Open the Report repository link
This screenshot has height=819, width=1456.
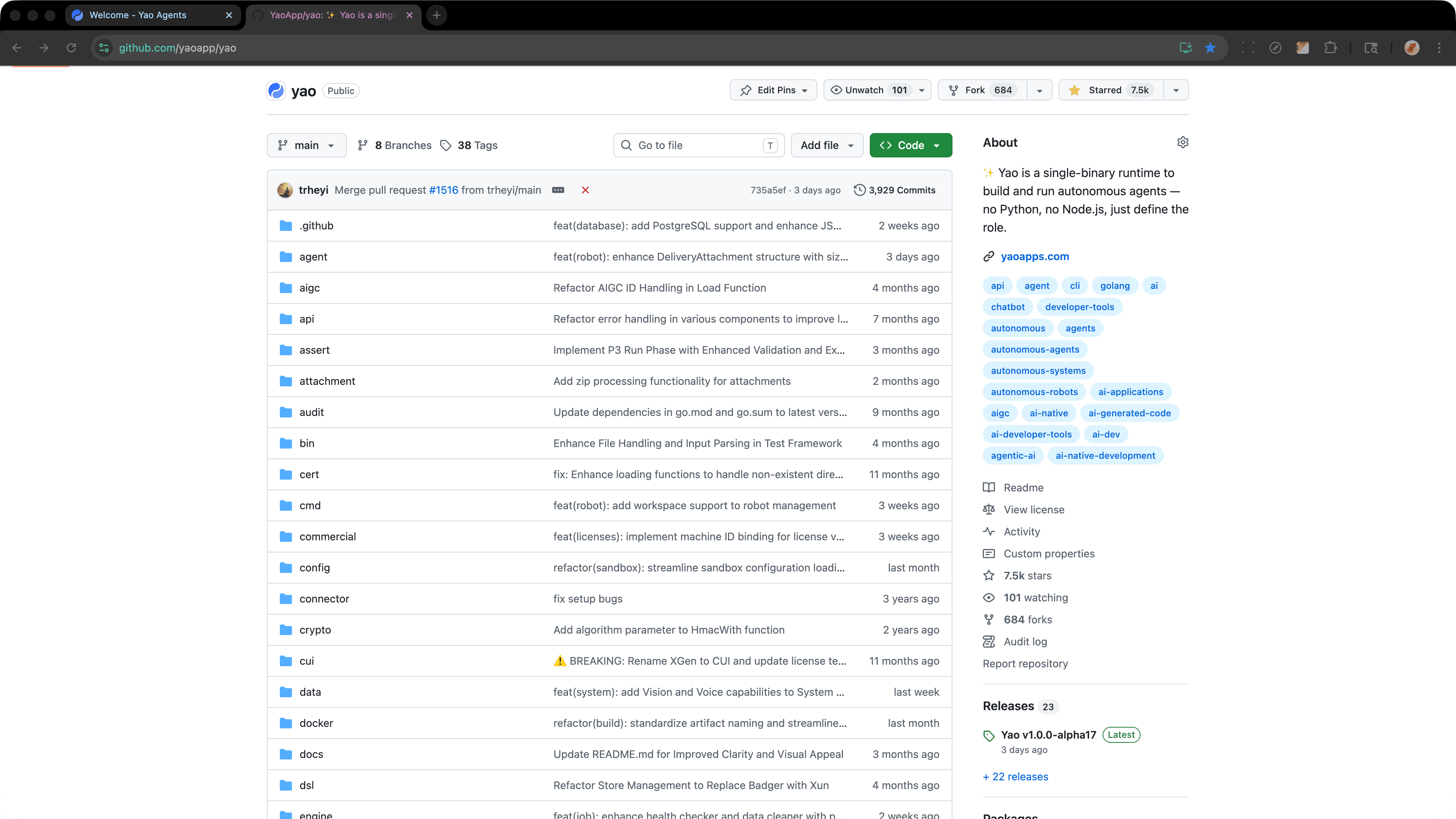(1025, 664)
